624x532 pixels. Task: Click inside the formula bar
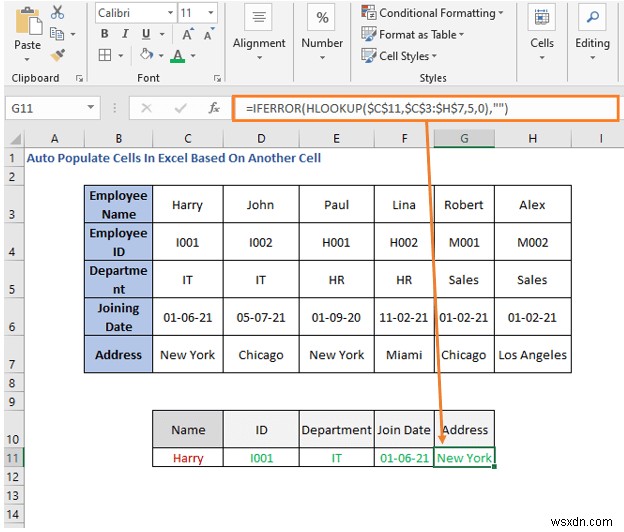[425, 108]
